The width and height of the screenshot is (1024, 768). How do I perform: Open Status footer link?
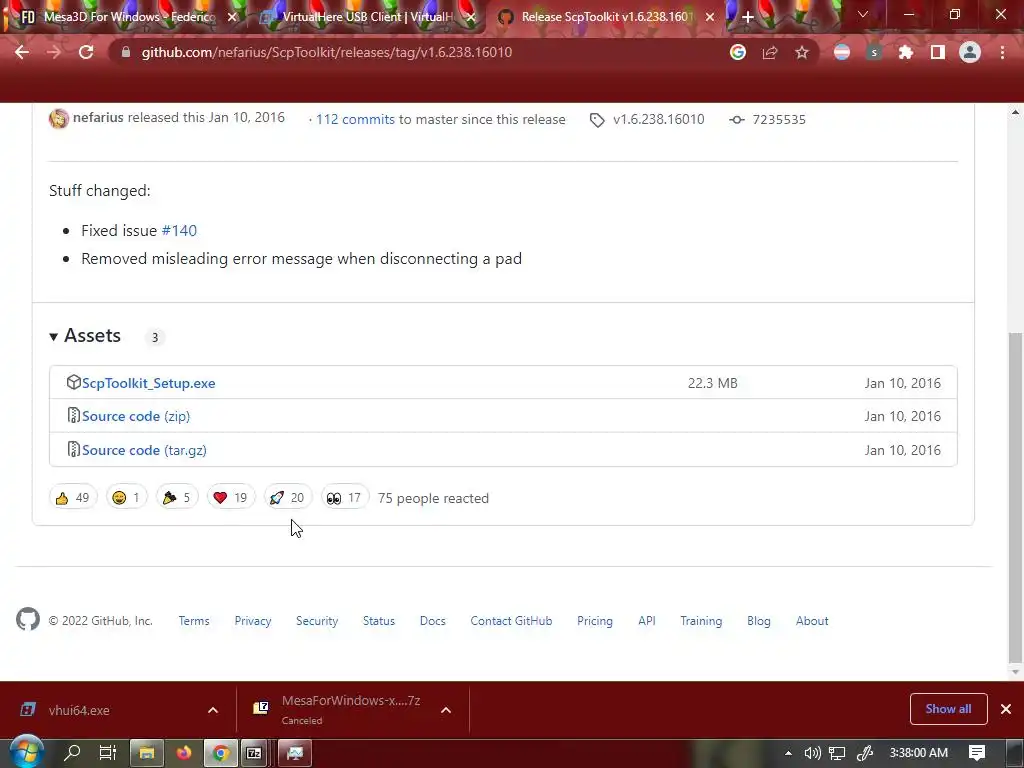[379, 621]
